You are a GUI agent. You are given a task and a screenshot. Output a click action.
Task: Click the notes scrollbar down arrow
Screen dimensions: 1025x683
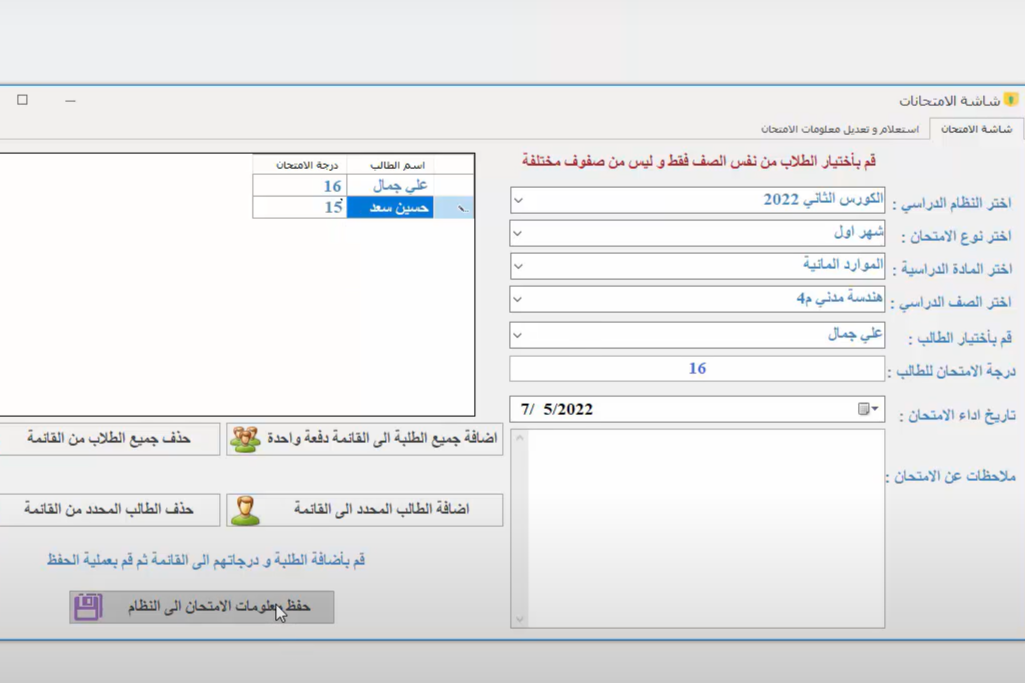[x=520, y=618]
